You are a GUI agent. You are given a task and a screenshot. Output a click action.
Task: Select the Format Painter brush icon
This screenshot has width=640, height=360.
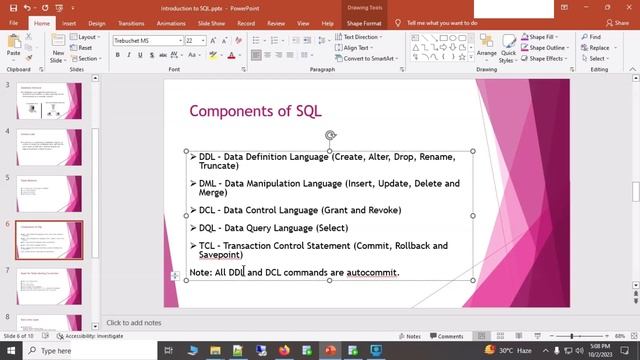coord(29,58)
